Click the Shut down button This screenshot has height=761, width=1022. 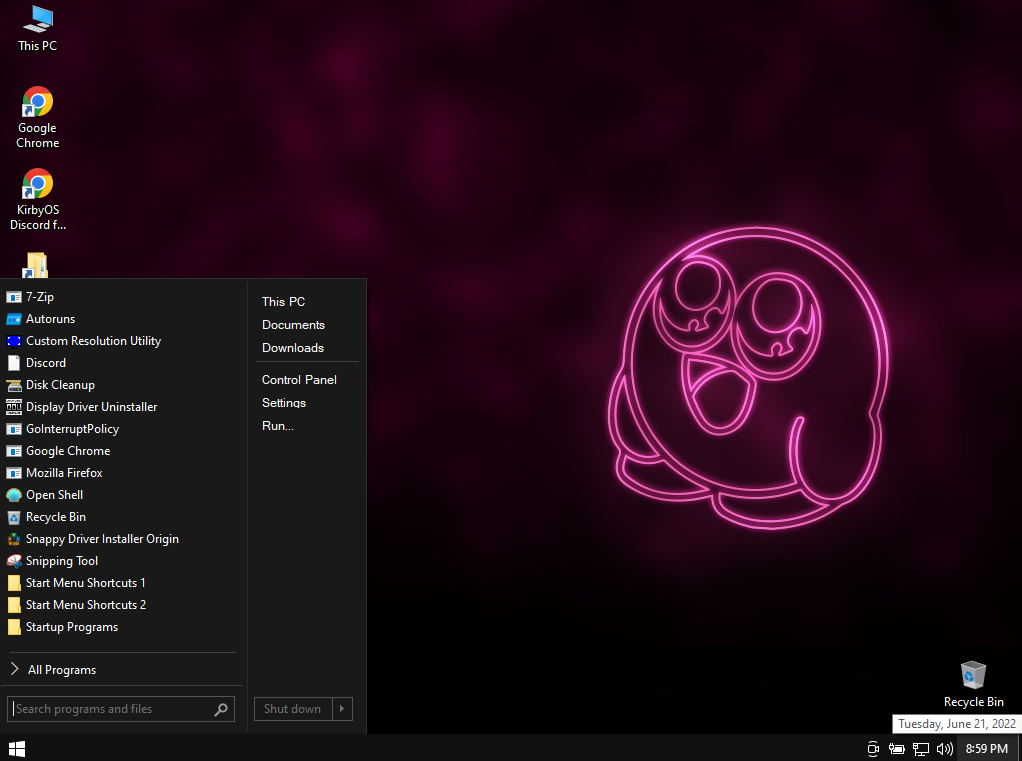pyautogui.click(x=293, y=709)
